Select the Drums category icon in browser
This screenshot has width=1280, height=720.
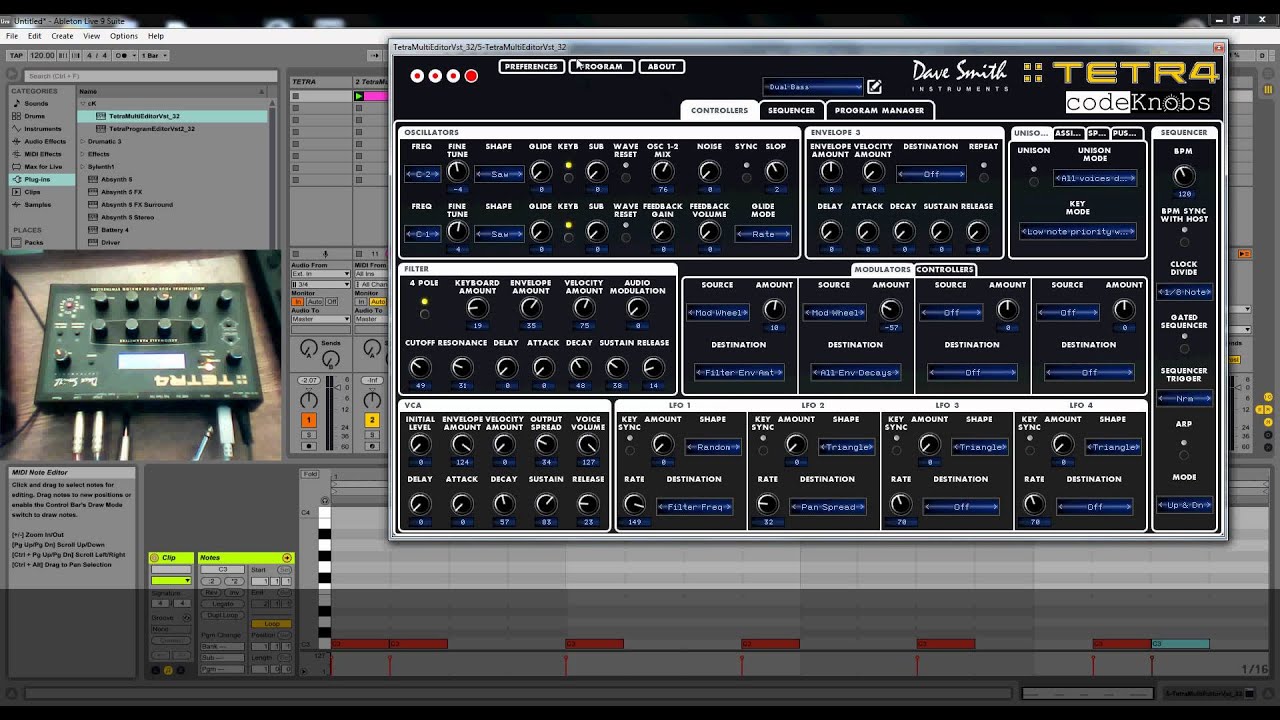point(17,116)
